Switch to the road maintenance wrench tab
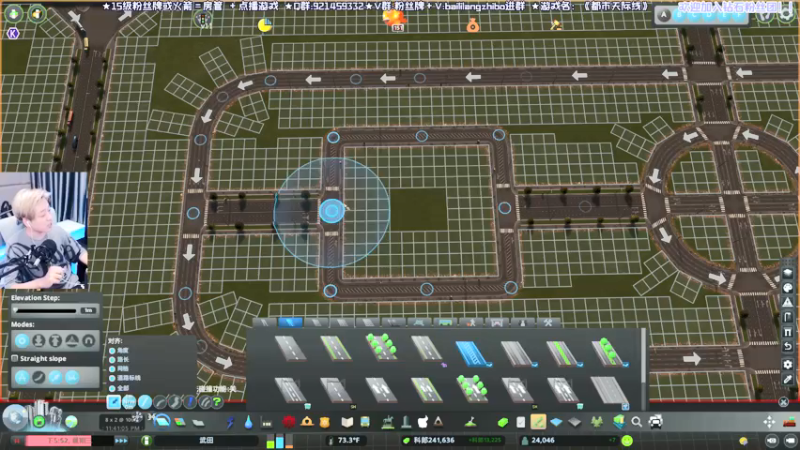The width and height of the screenshot is (800, 450). tap(548, 322)
